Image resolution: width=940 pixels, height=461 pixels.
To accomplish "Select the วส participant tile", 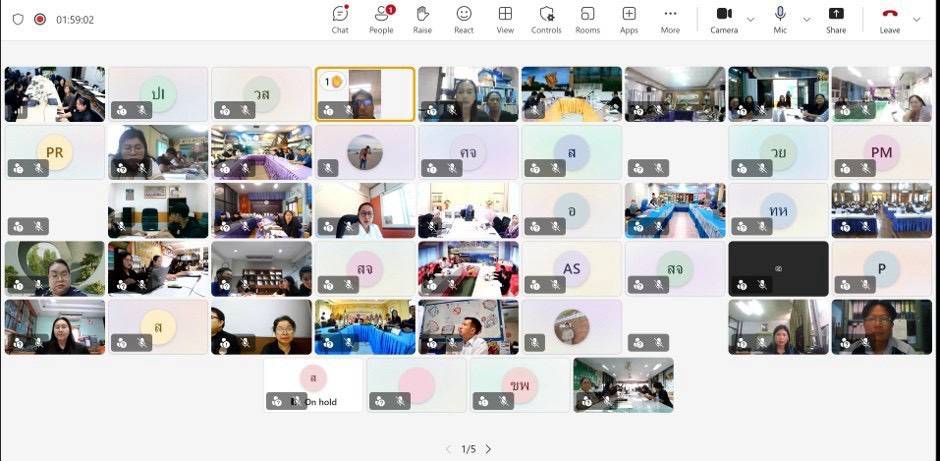I will pyautogui.click(x=261, y=94).
